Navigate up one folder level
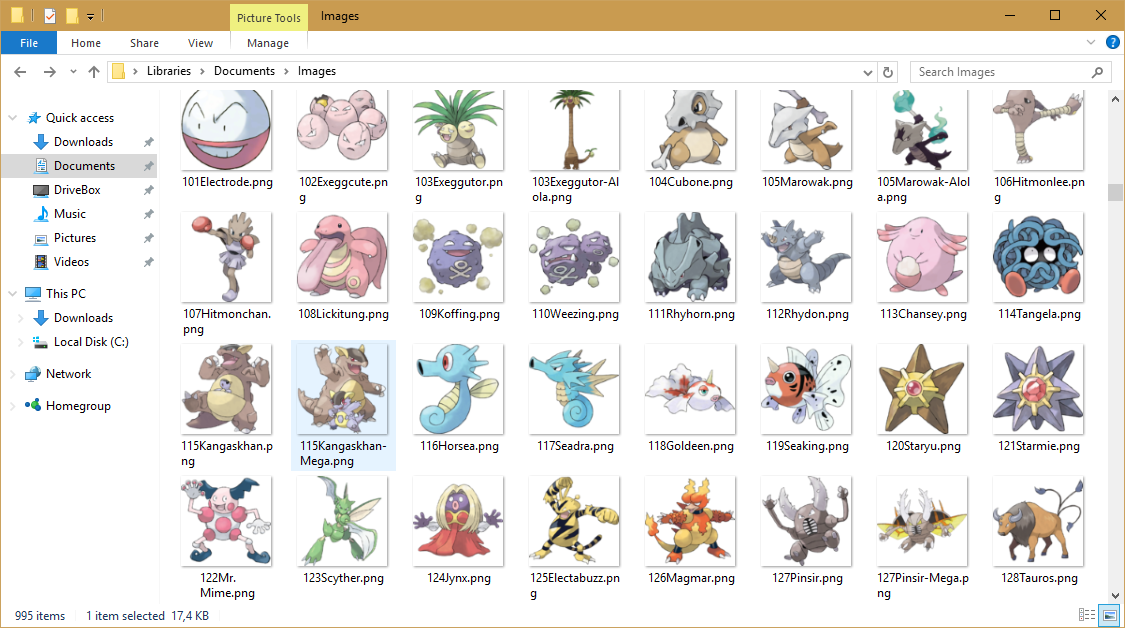 pos(94,72)
